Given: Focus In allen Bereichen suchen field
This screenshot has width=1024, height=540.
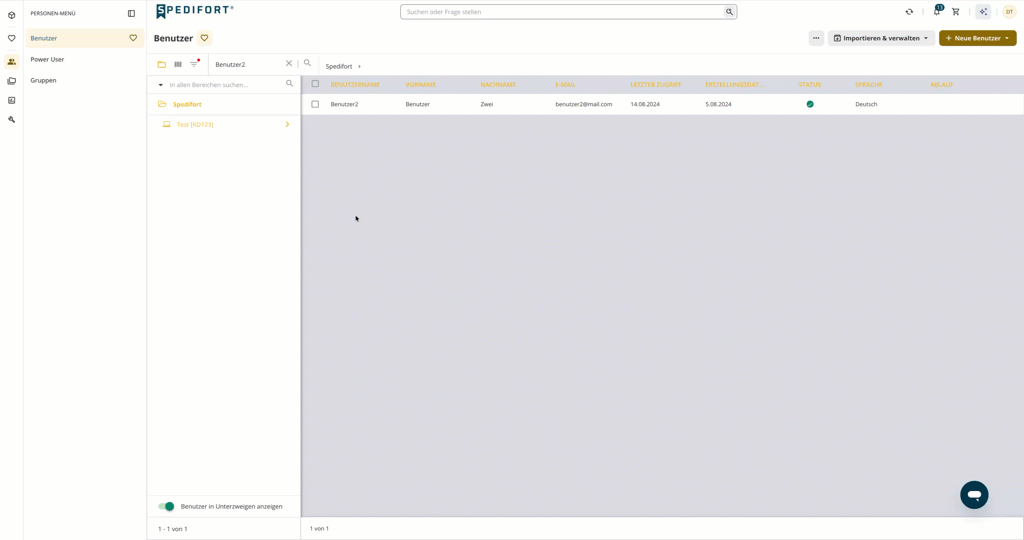Looking at the screenshot, I should click(x=225, y=85).
